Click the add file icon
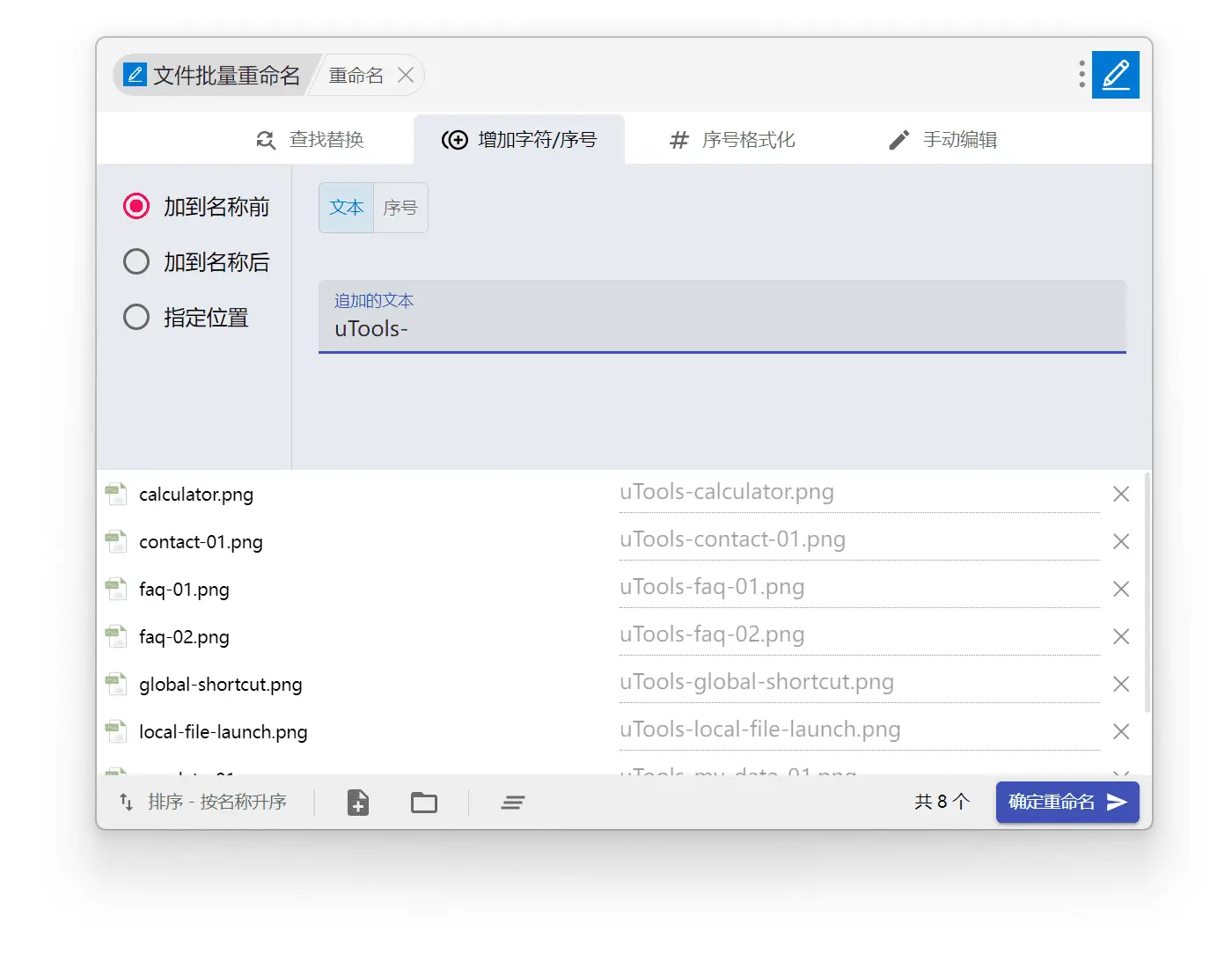Viewport: 1232px width, 968px height. coord(358,803)
